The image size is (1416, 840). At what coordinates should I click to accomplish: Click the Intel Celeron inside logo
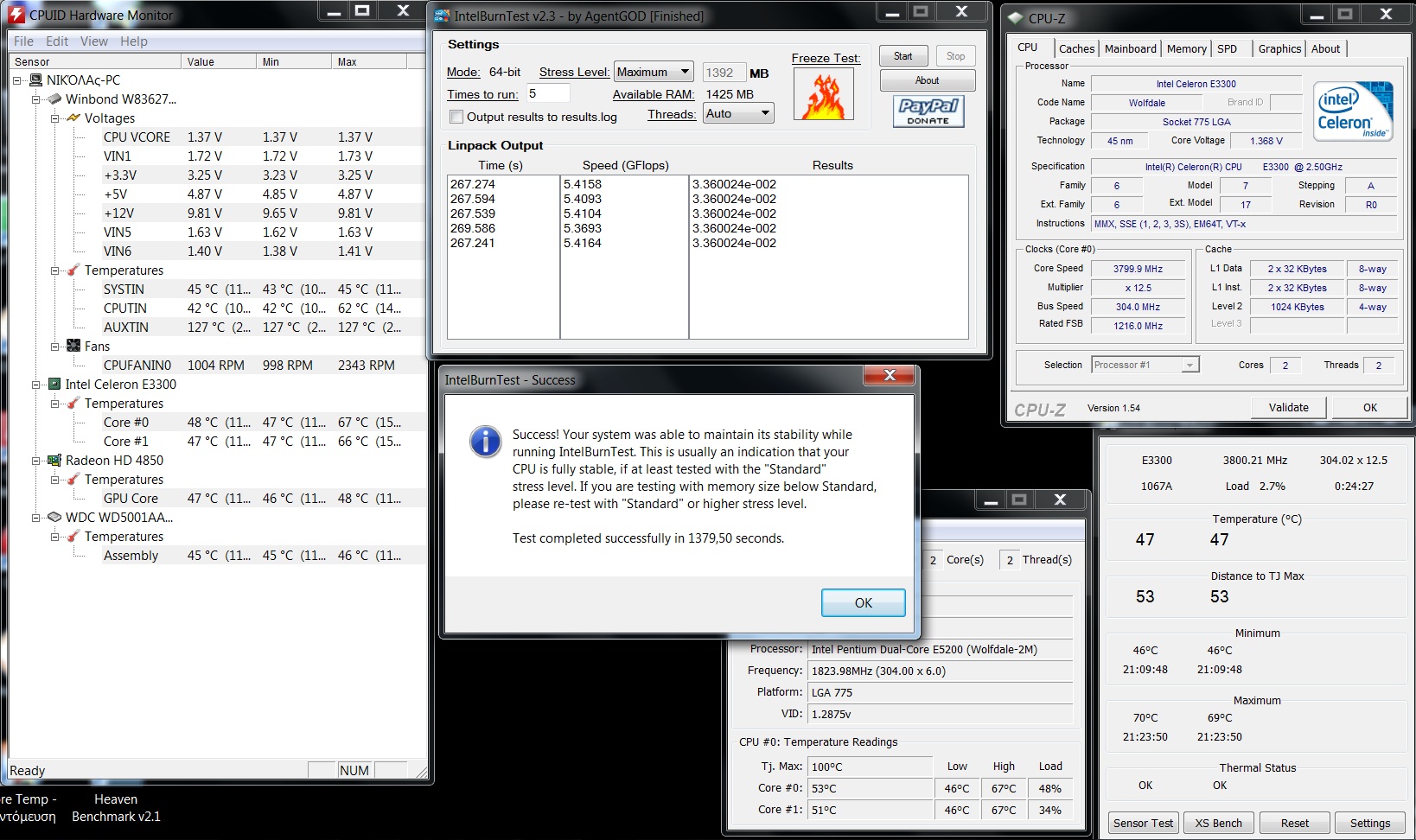[1353, 111]
